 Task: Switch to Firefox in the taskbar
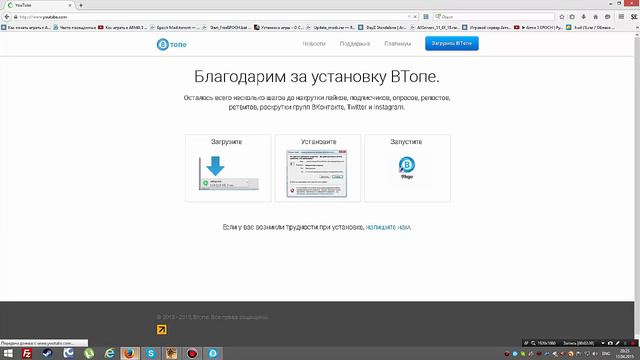pos(130,353)
